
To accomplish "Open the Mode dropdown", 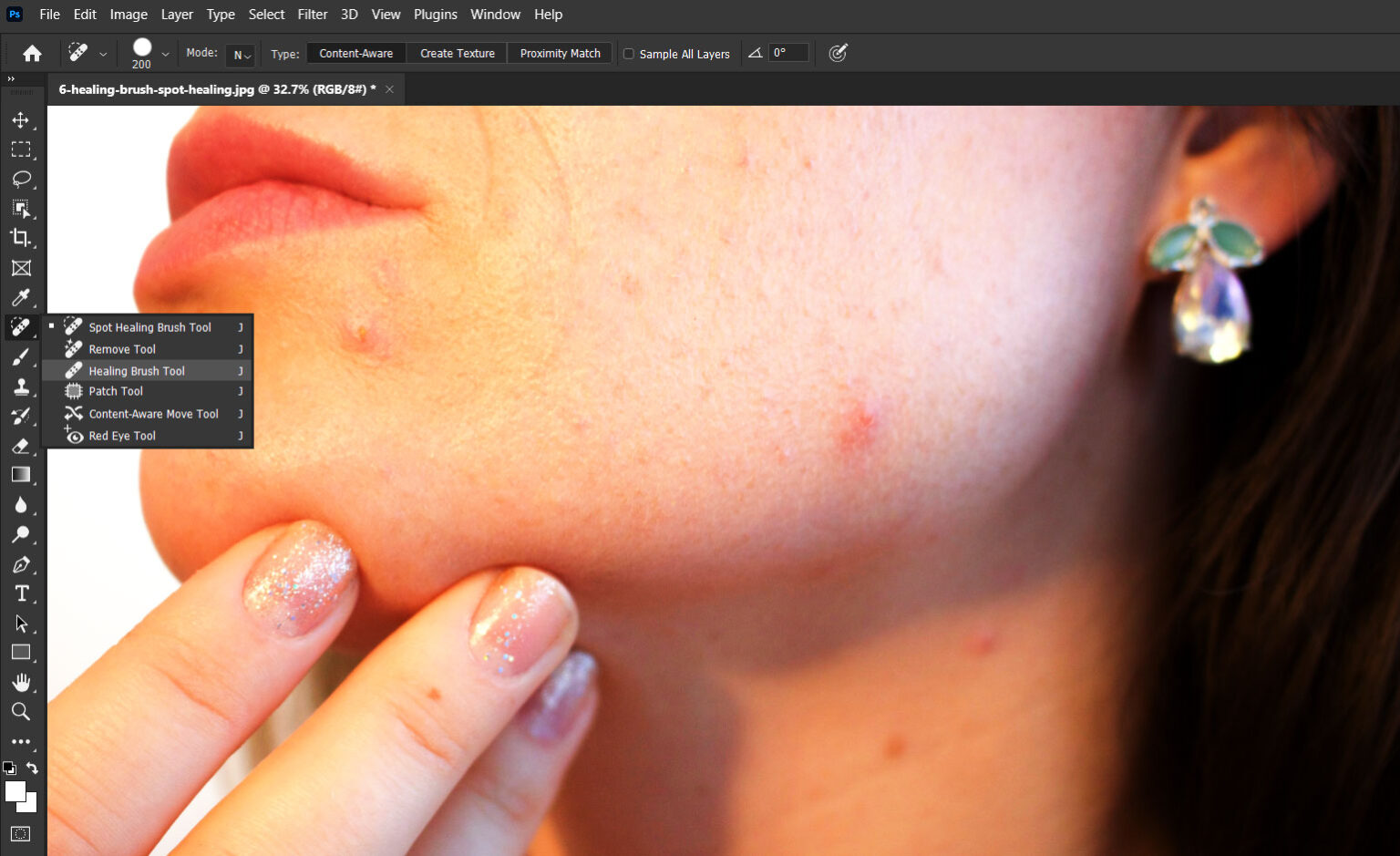I will pyautogui.click(x=241, y=55).
